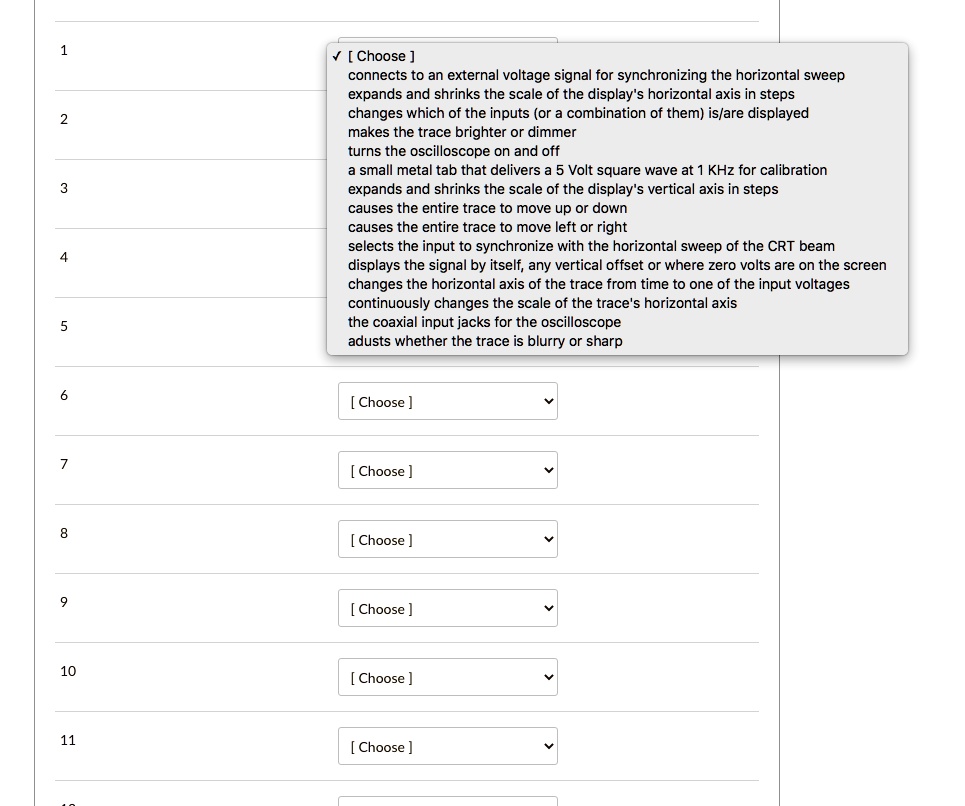Choose "the coaxial input jacks for the oscilloscope"

tap(484, 322)
